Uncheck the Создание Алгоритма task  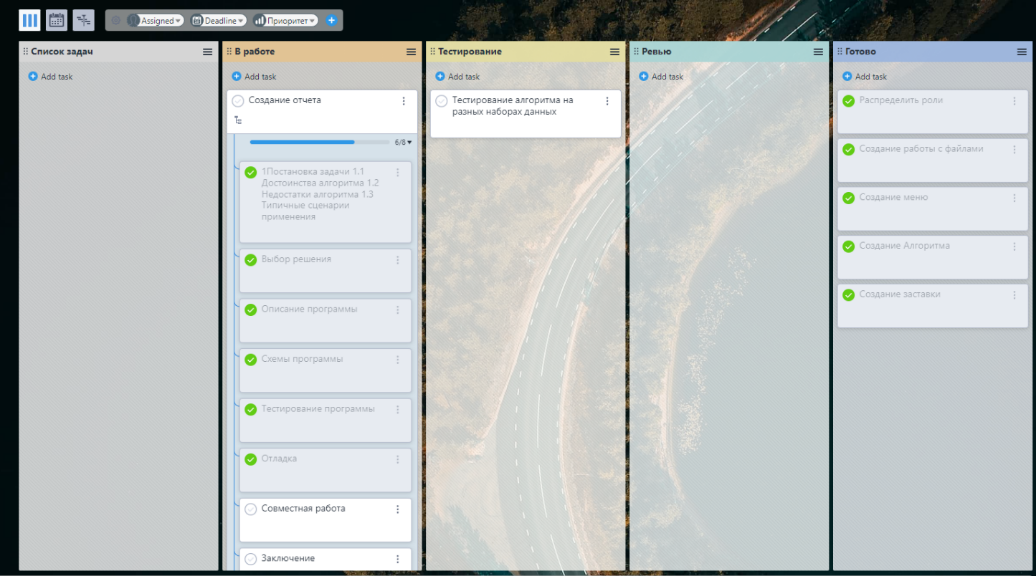pyautogui.click(x=848, y=246)
